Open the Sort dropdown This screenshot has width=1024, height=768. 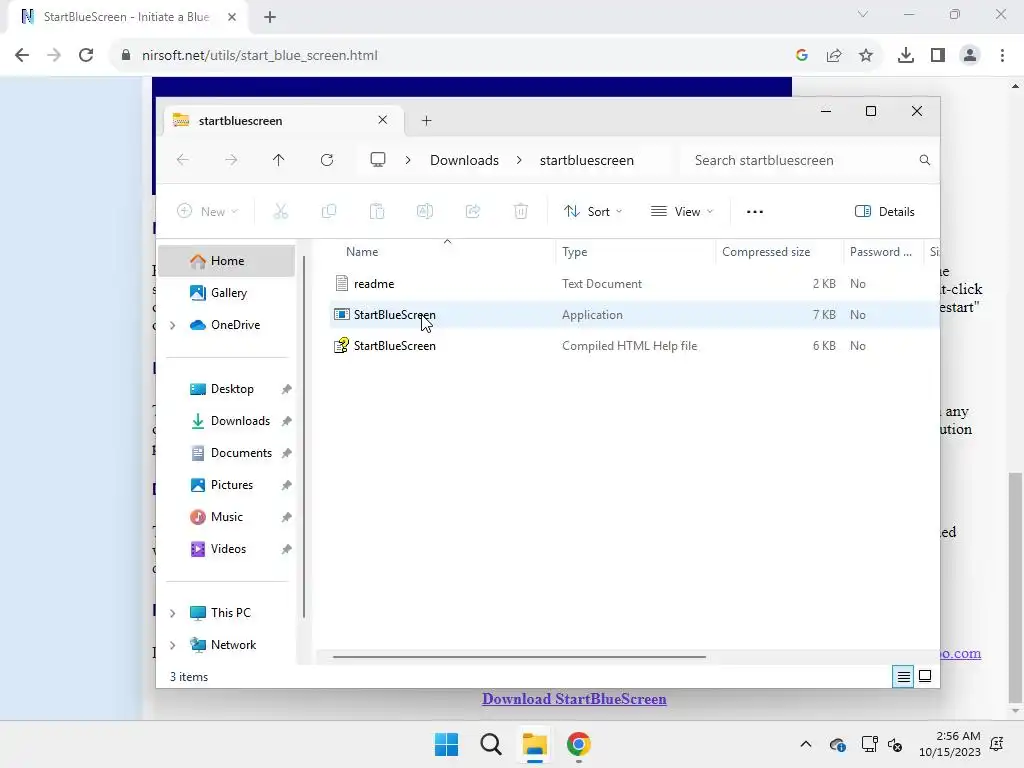tap(593, 212)
